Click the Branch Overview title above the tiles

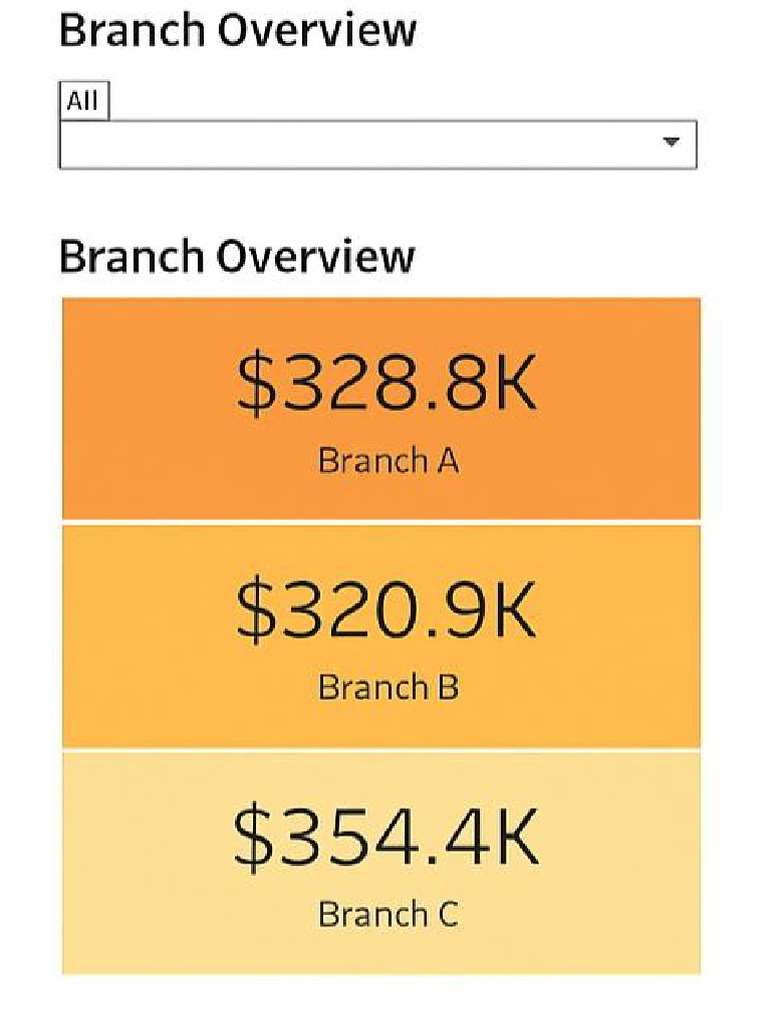(x=237, y=256)
